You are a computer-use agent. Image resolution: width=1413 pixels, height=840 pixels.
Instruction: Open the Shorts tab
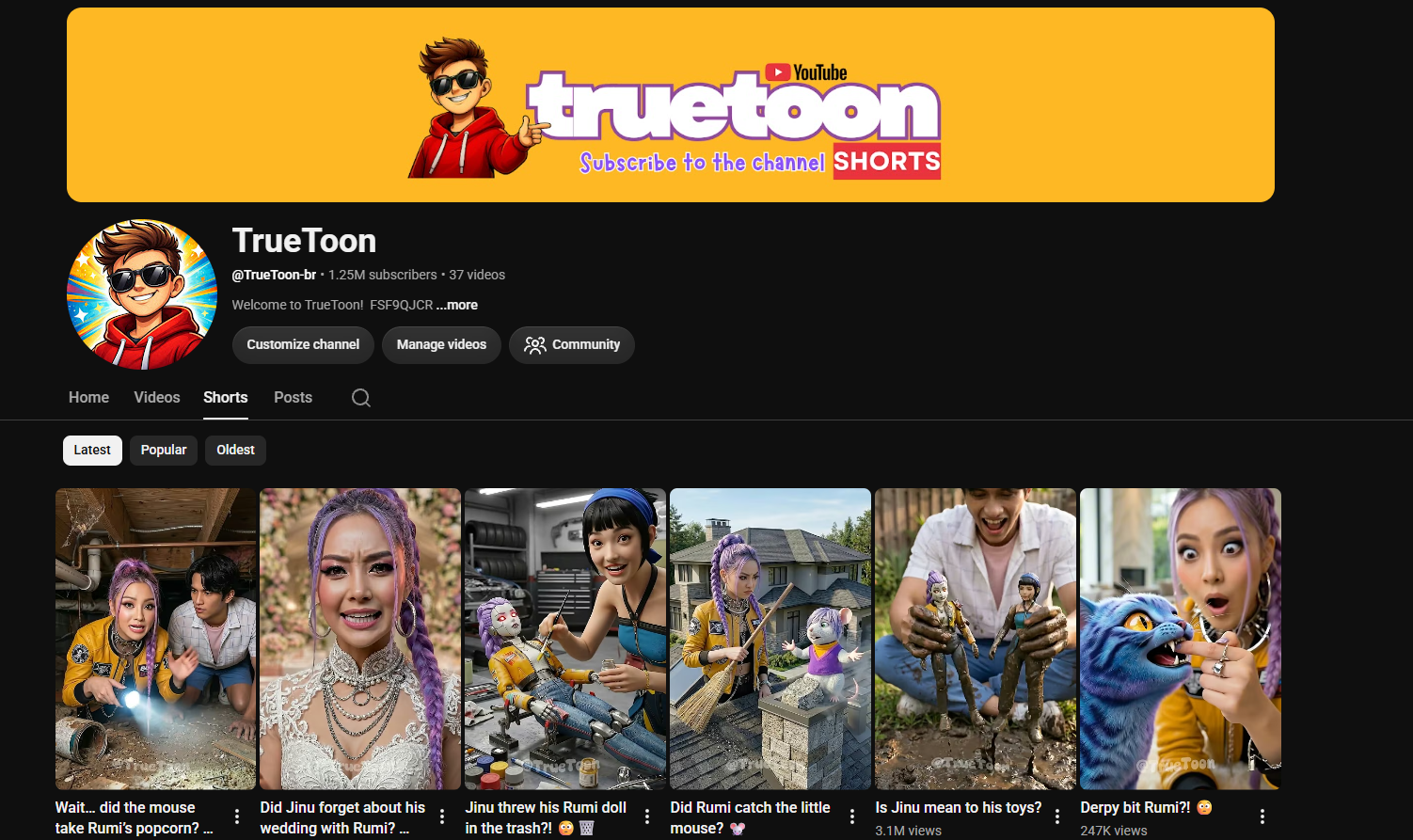click(226, 398)
